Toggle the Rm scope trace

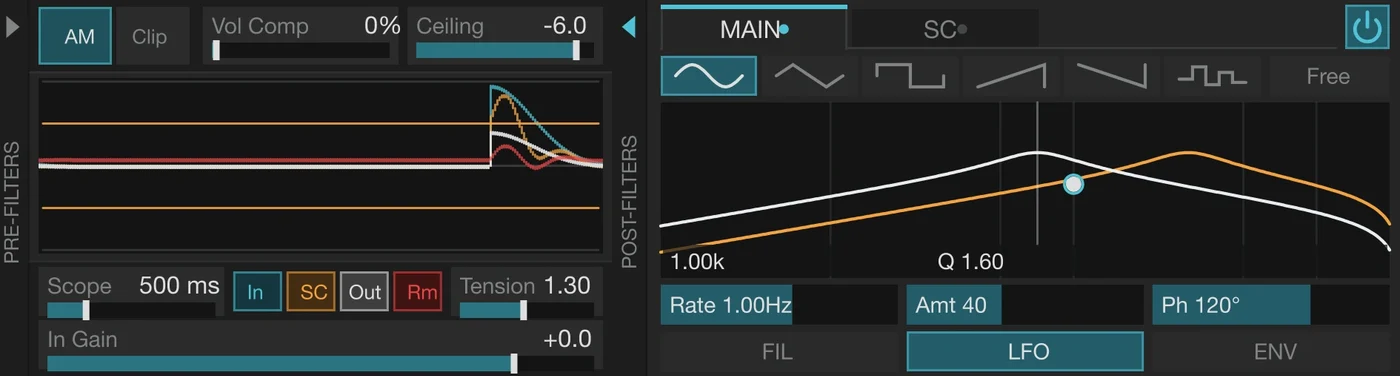coord(419,292)
